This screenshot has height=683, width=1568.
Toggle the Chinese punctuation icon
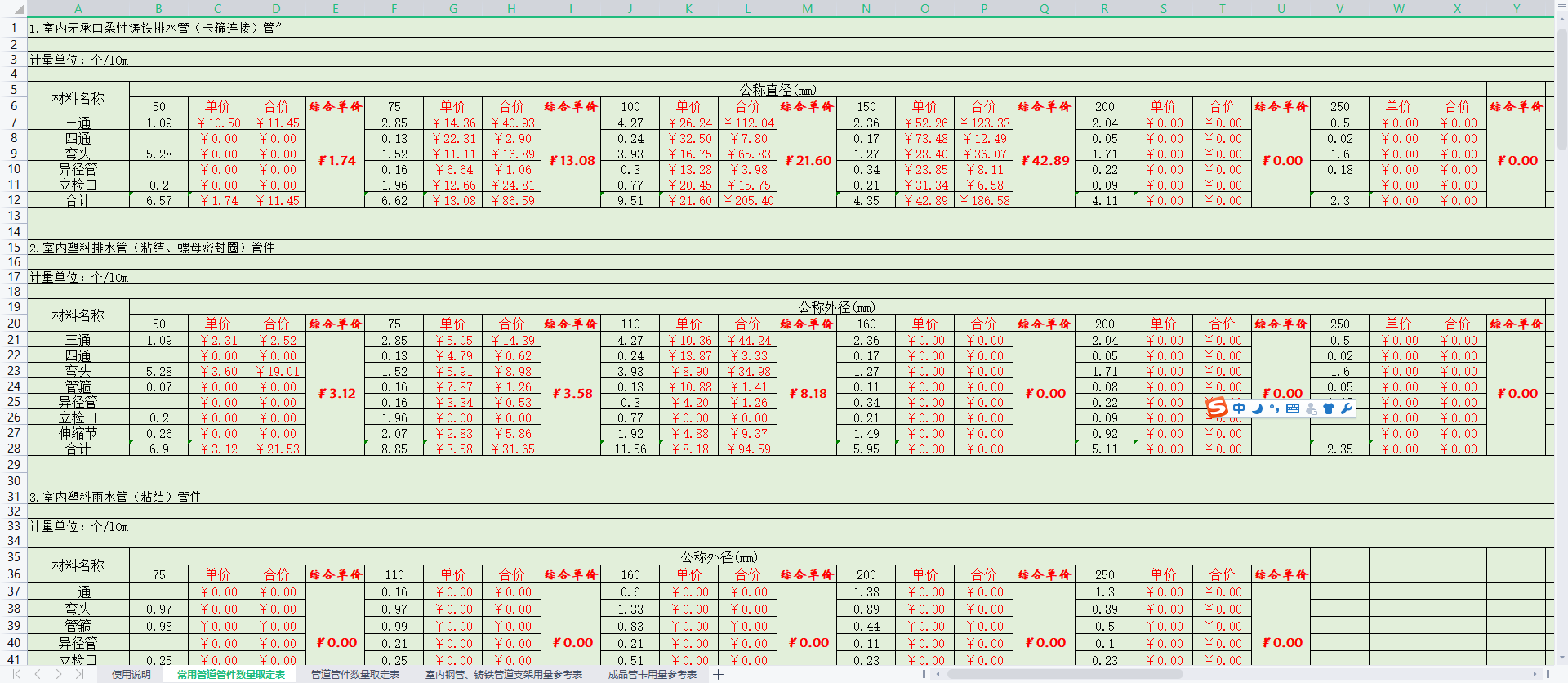1274,408
